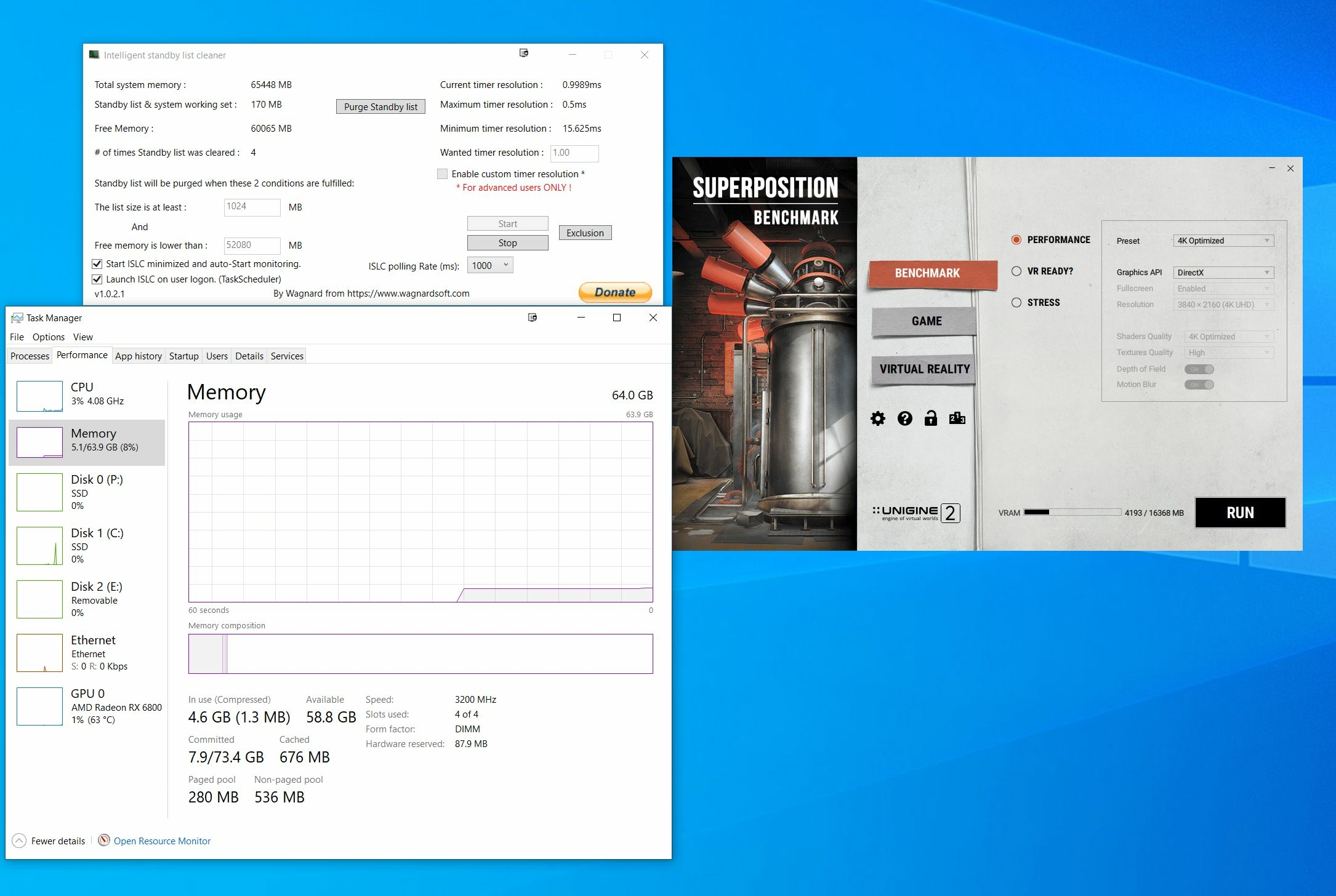1336x896 pixels.
Task: Open the Shaders Quality dropdown
Action: pos(1229,337)
